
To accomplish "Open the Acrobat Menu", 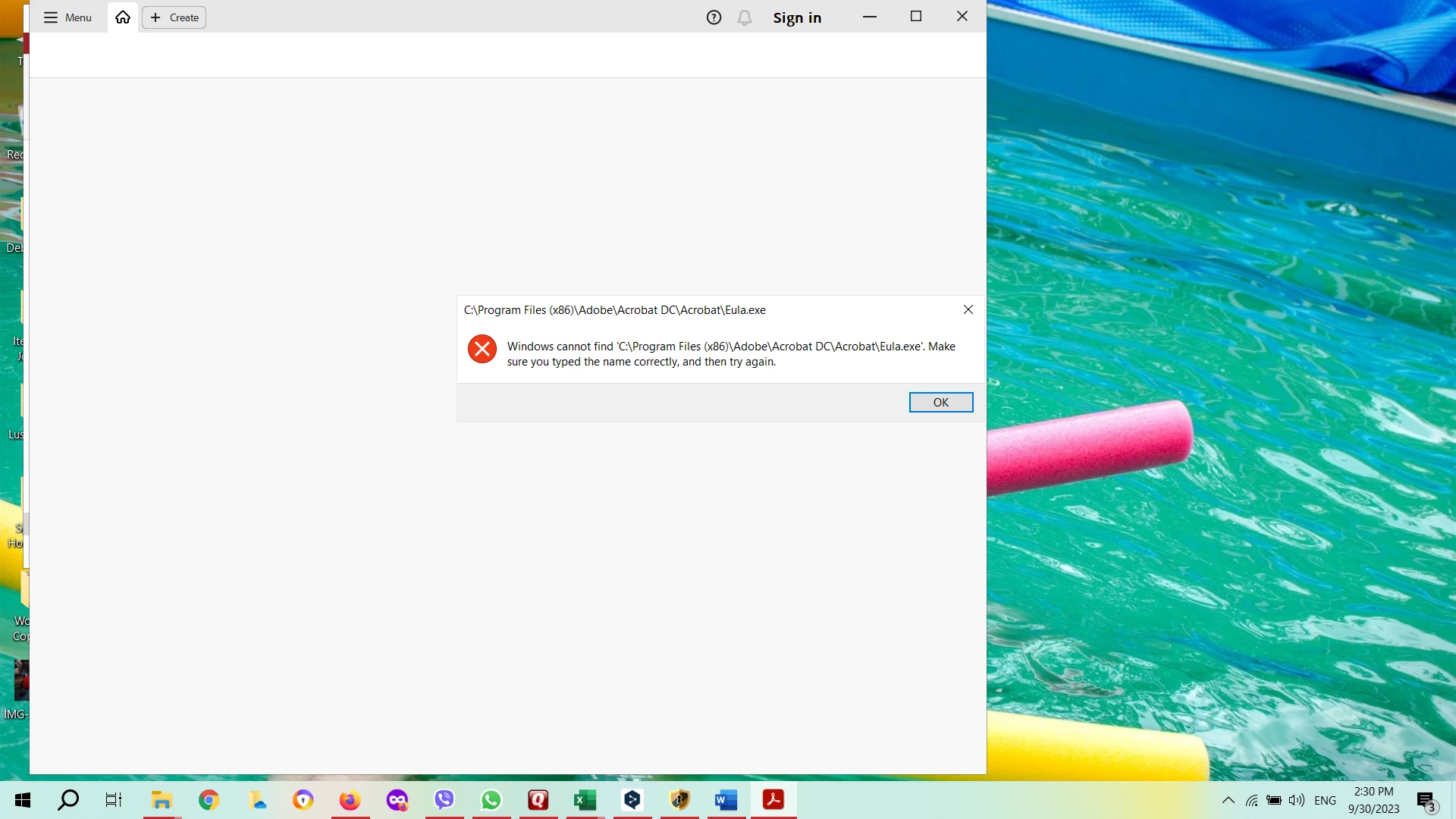I will 67,17.
